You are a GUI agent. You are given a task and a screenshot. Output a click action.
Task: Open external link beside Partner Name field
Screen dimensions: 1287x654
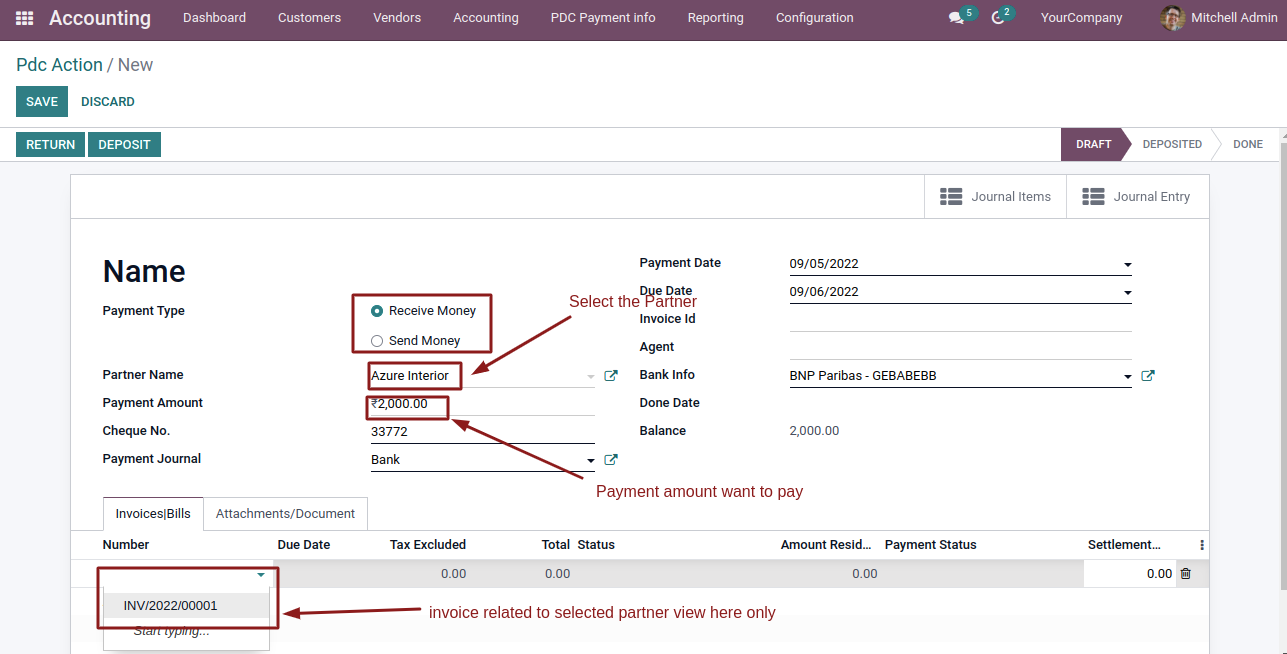611,376
